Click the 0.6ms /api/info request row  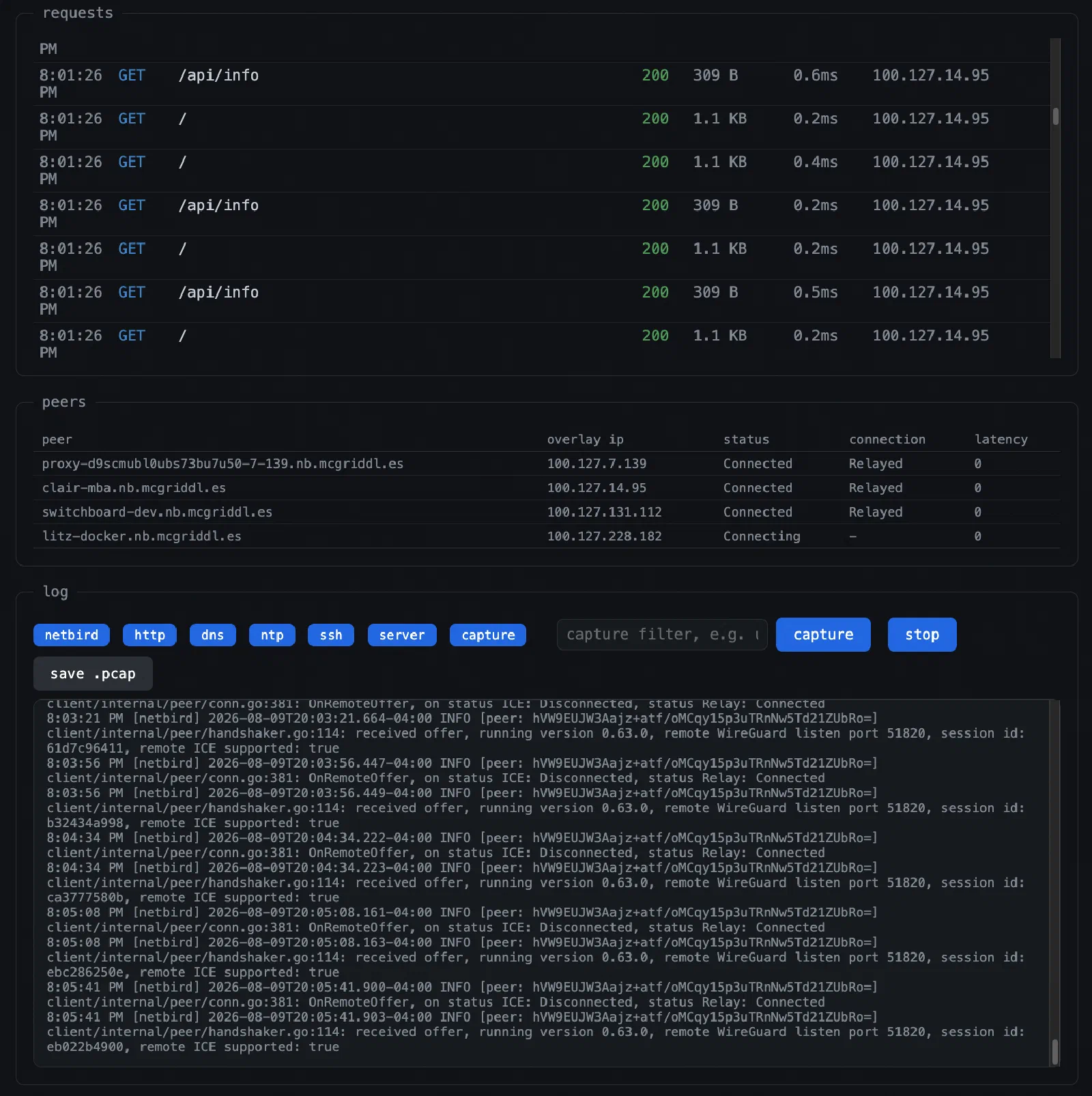tap(542, 83)
